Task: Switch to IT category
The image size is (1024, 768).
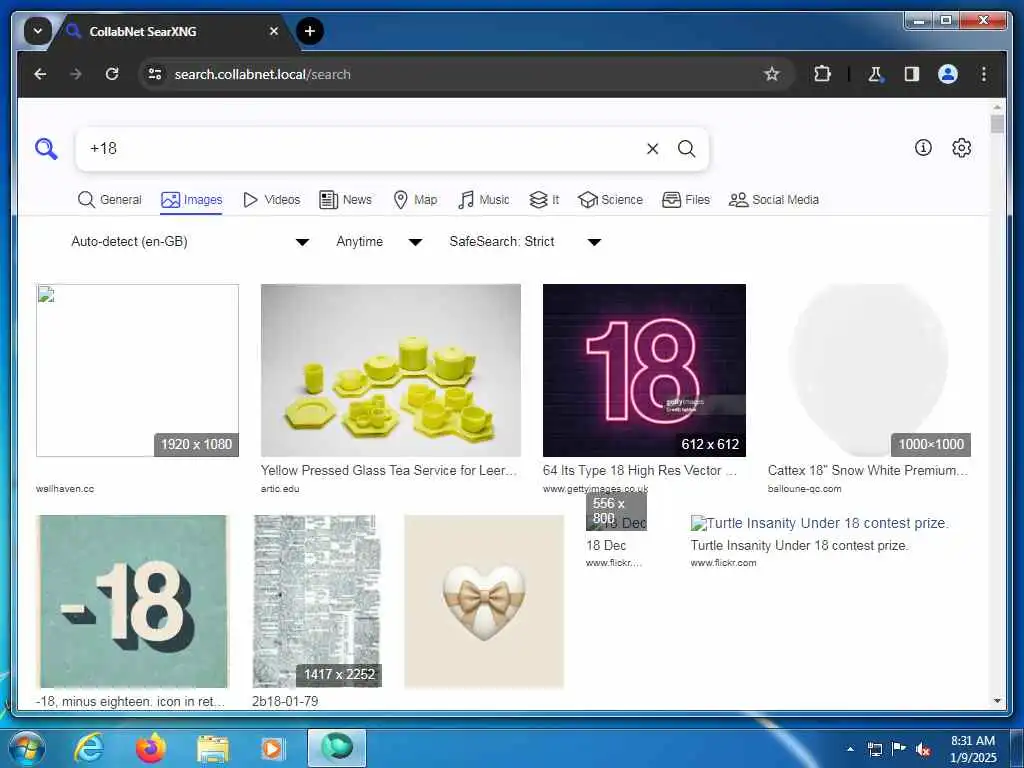Action: (544, 200)
